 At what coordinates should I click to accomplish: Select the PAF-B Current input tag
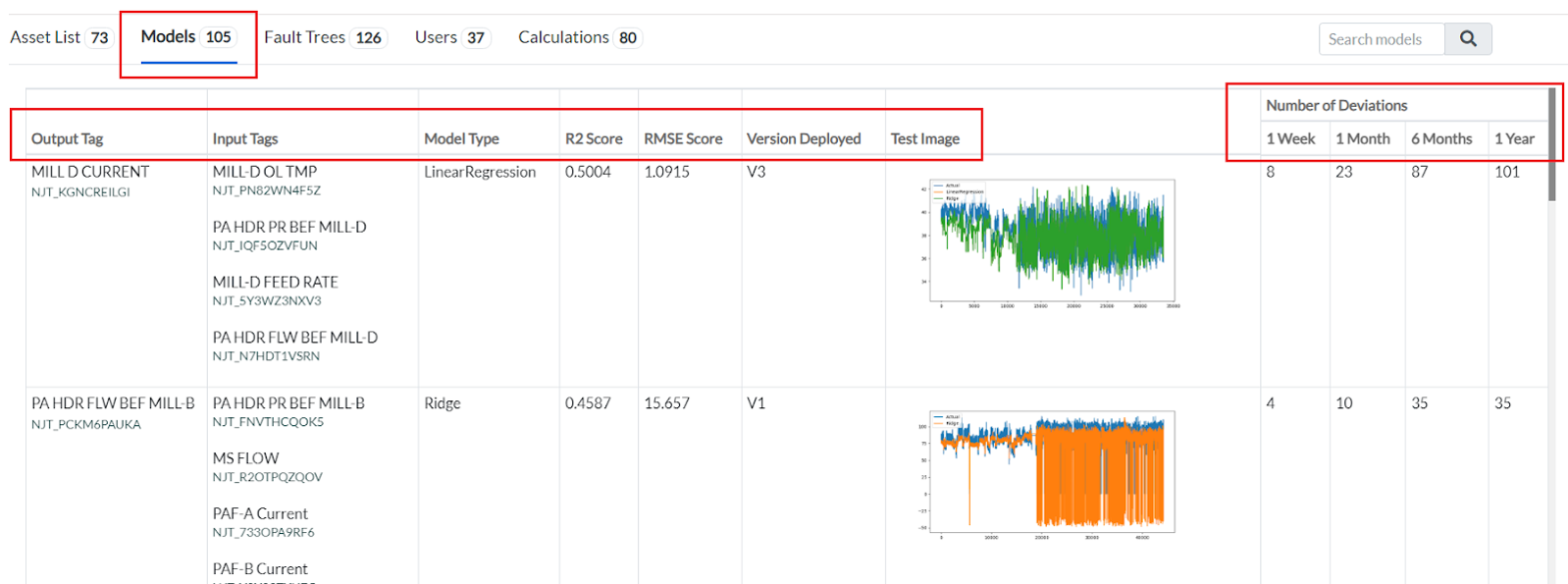[260, 568]
